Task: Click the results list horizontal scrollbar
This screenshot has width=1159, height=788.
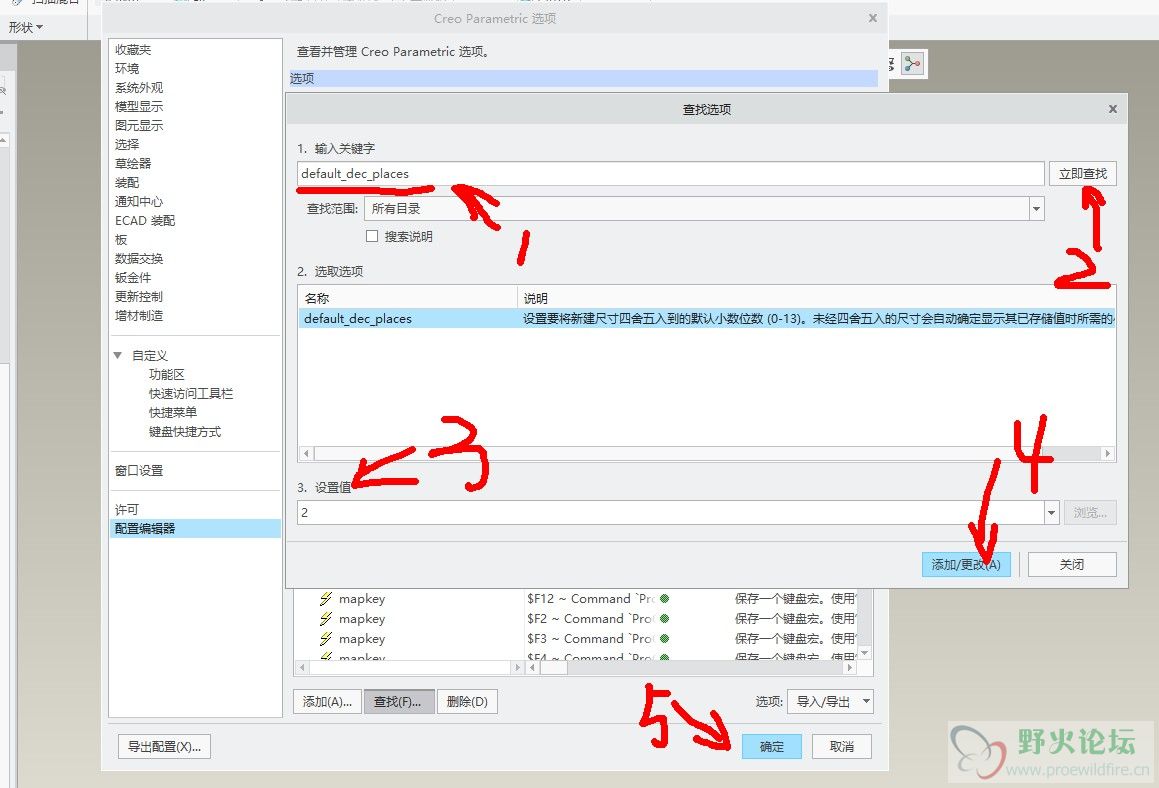Action: pos(707,453)
